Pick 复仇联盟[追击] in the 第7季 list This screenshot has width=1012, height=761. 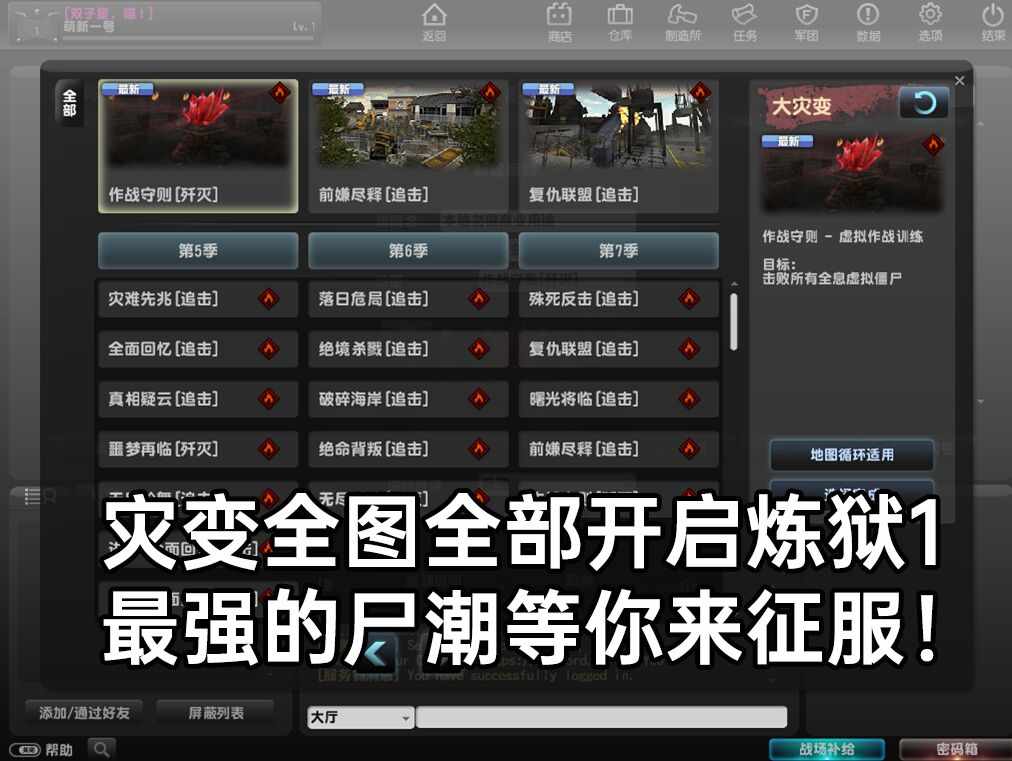[x=618, y=349]
